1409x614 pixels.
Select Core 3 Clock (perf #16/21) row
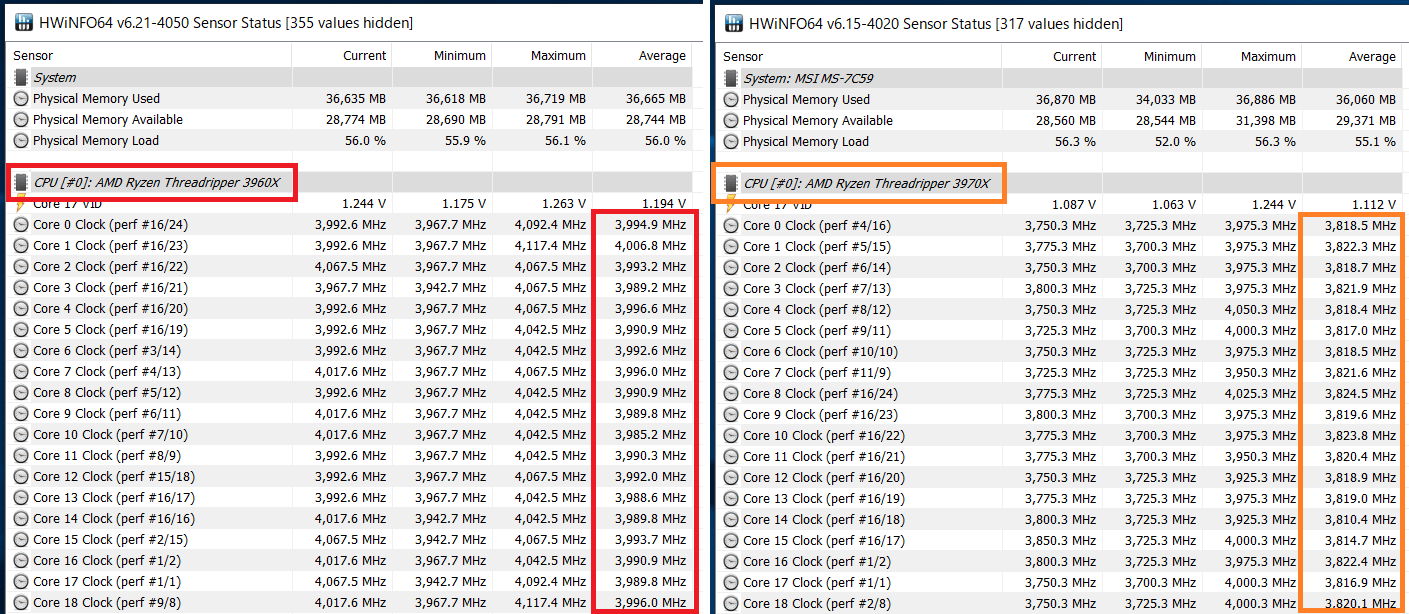click(349, 287)
